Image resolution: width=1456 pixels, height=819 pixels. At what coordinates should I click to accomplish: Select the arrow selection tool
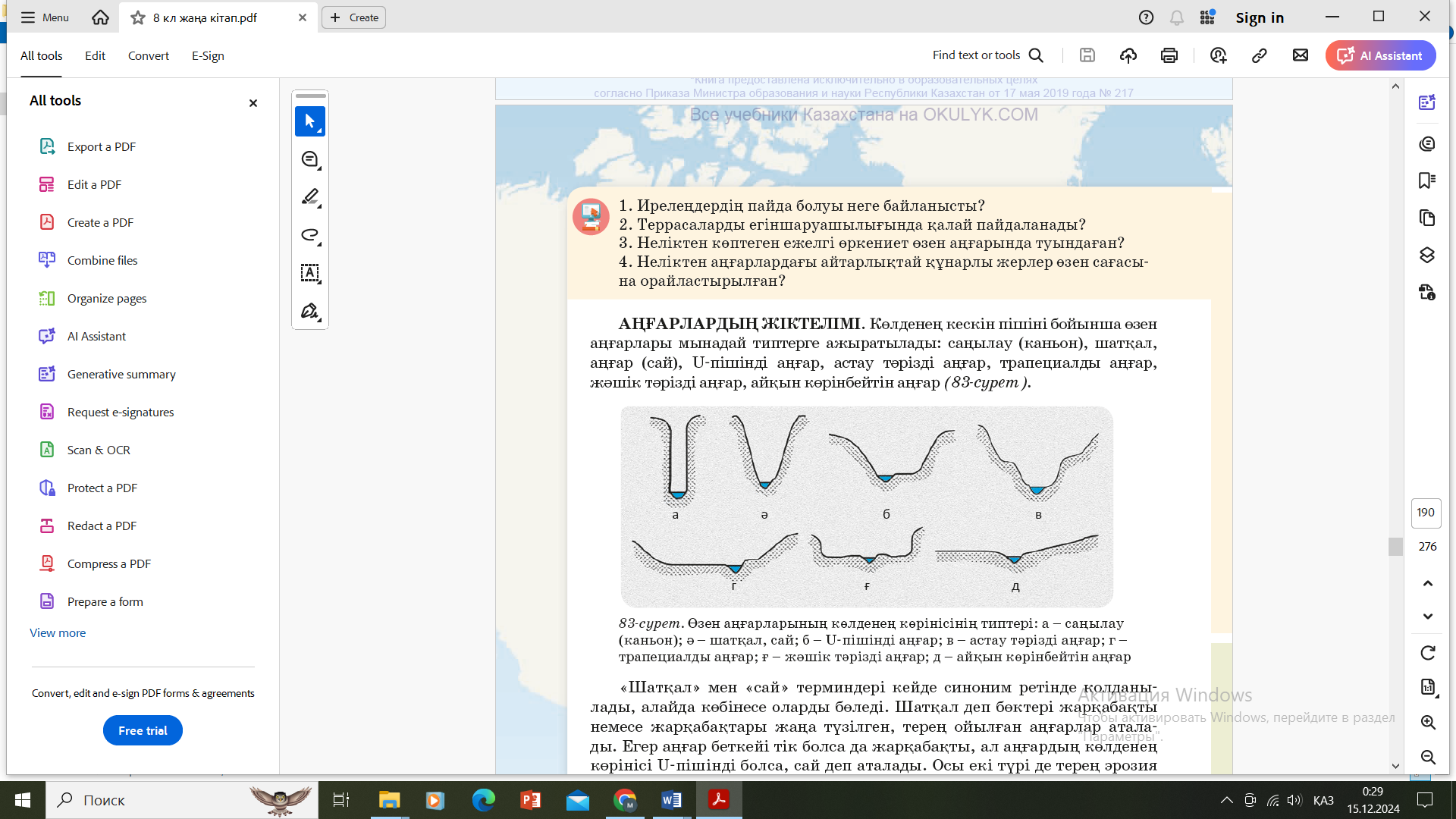309,121
